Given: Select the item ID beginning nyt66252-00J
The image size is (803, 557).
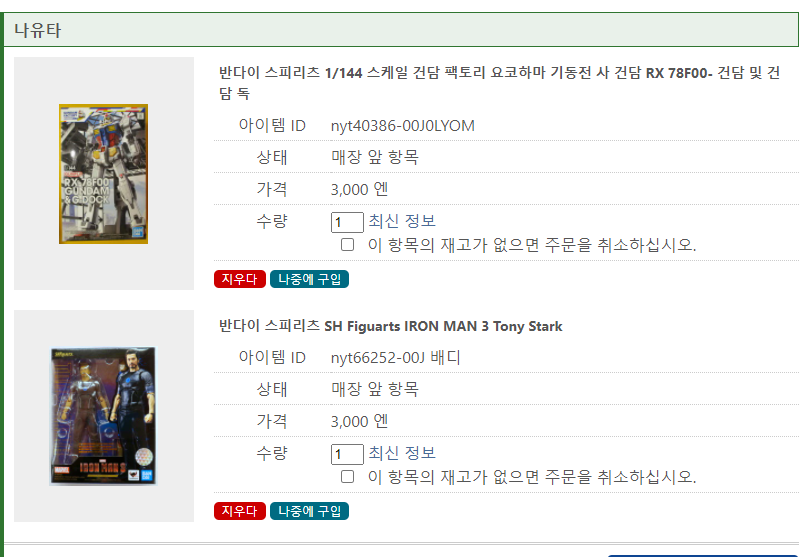Looking at the screenshot, I should 395,357.
